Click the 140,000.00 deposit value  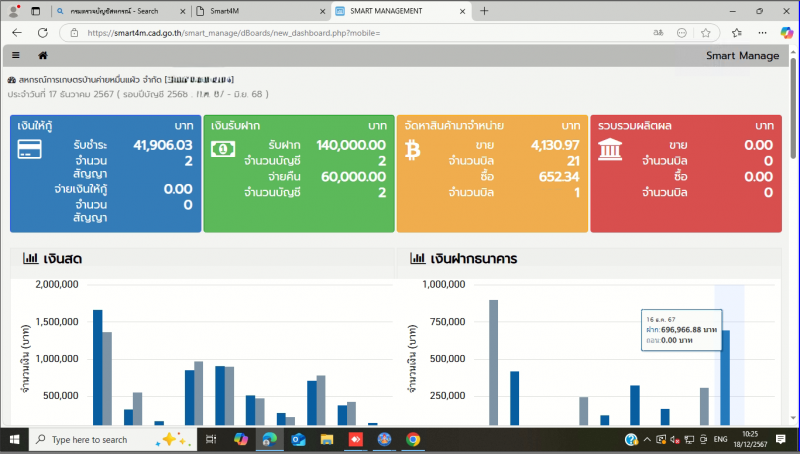pos(351,145)
